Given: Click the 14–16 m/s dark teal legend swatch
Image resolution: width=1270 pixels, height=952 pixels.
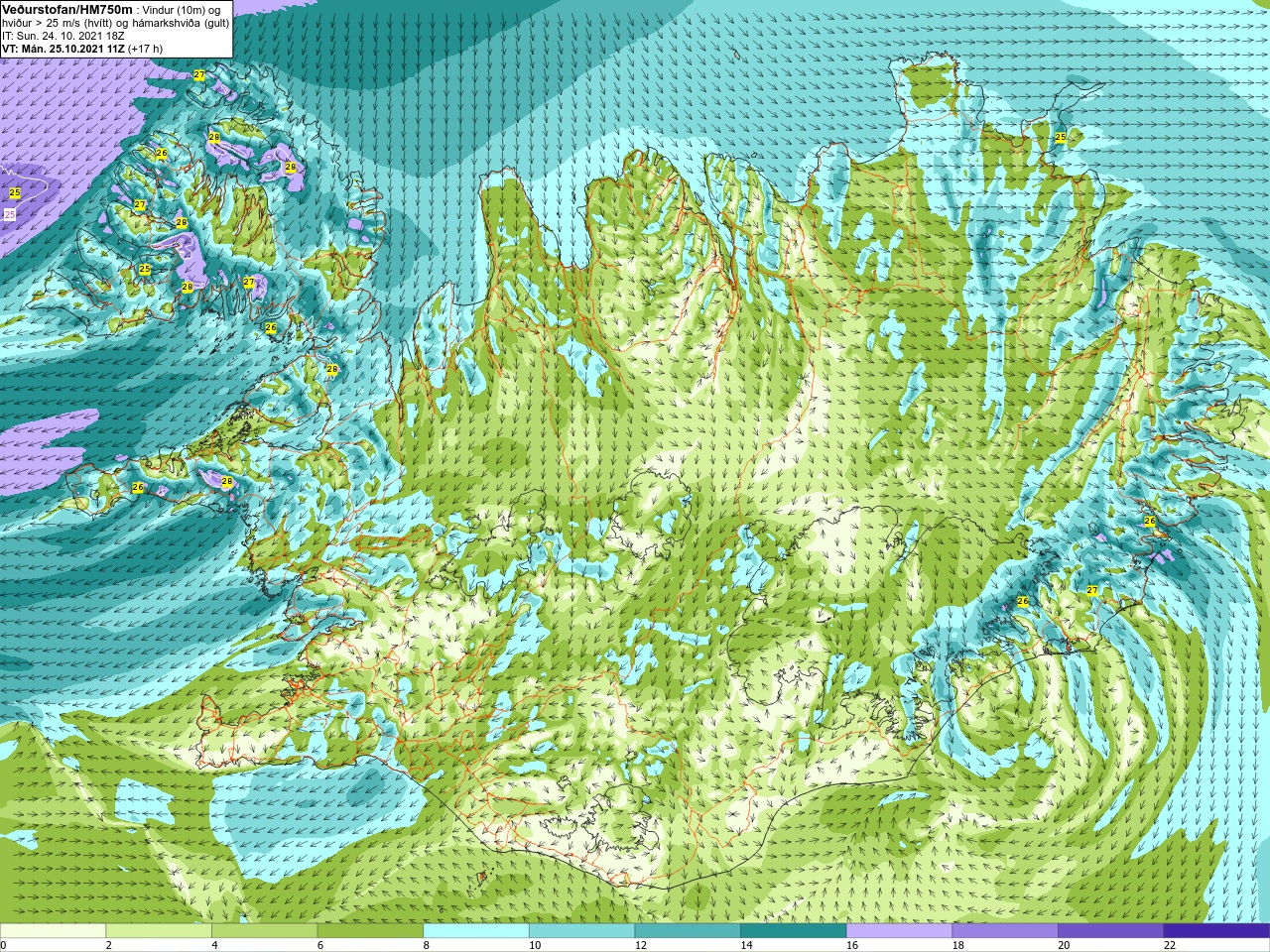Looking at the screenshot, I should click(794, 931).
